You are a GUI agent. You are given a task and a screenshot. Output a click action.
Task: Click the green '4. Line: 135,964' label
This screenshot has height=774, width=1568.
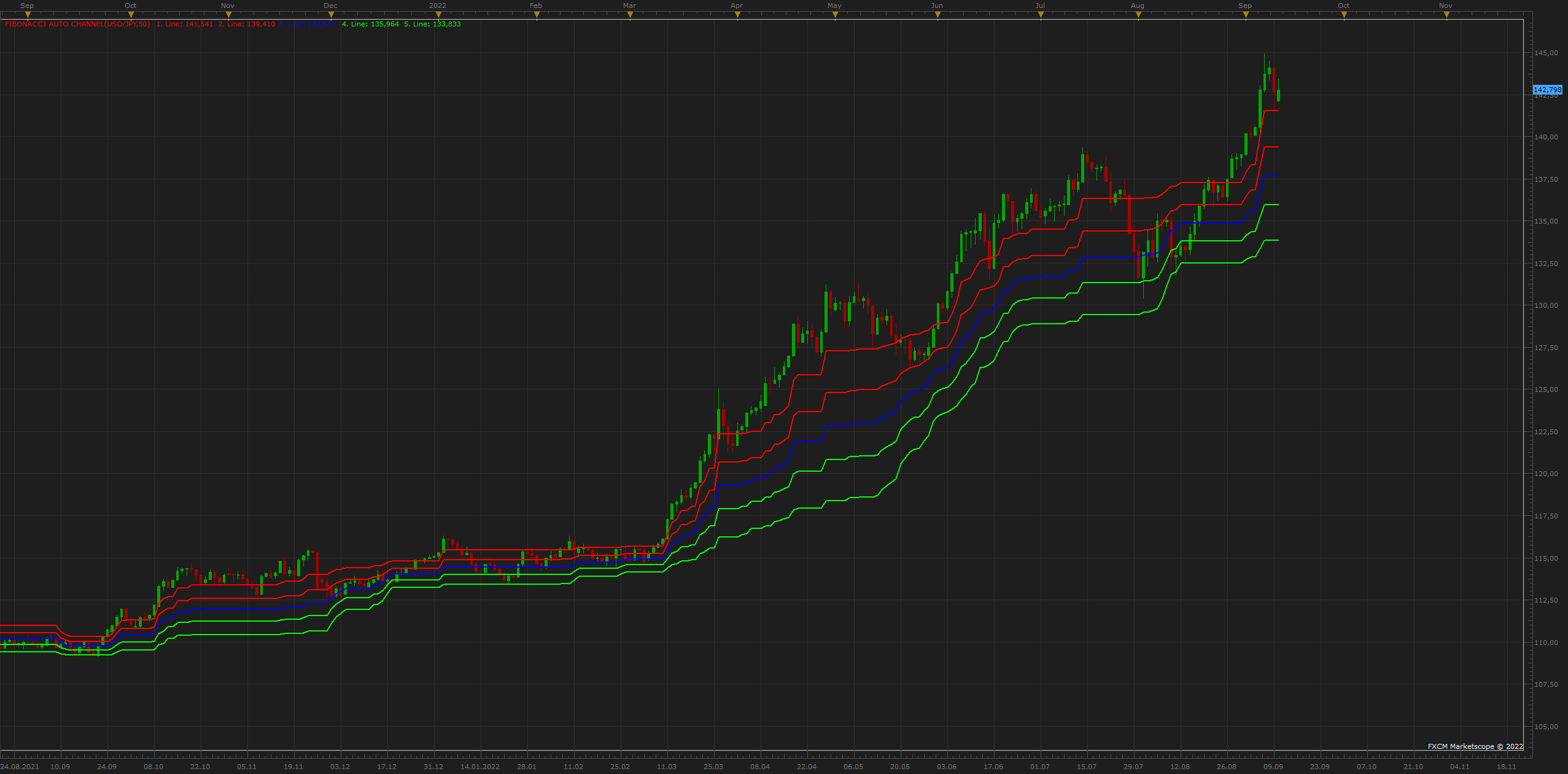coord(370,25)
